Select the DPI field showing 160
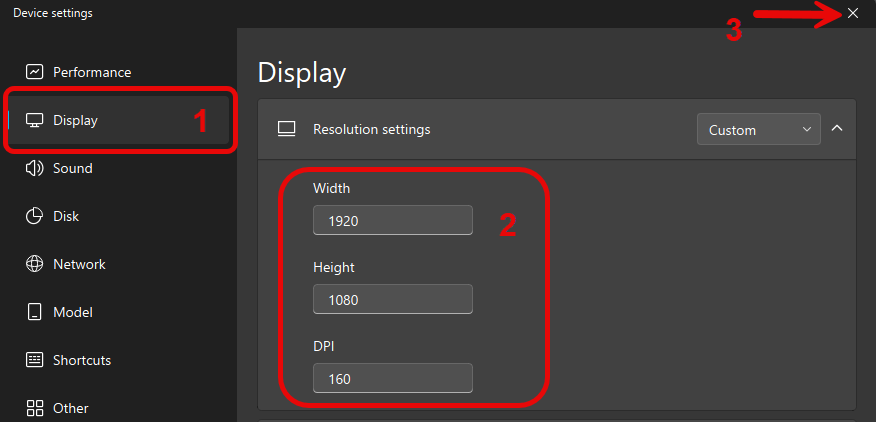Image resolution: width=876 pixels, height=422 pixels. 392,378
